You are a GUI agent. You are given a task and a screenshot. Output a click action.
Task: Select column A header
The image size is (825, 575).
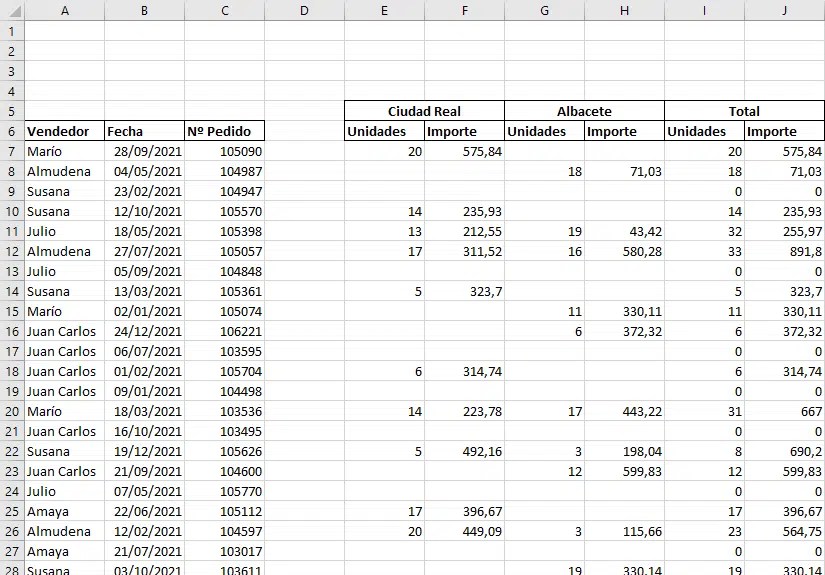(65, 11)
